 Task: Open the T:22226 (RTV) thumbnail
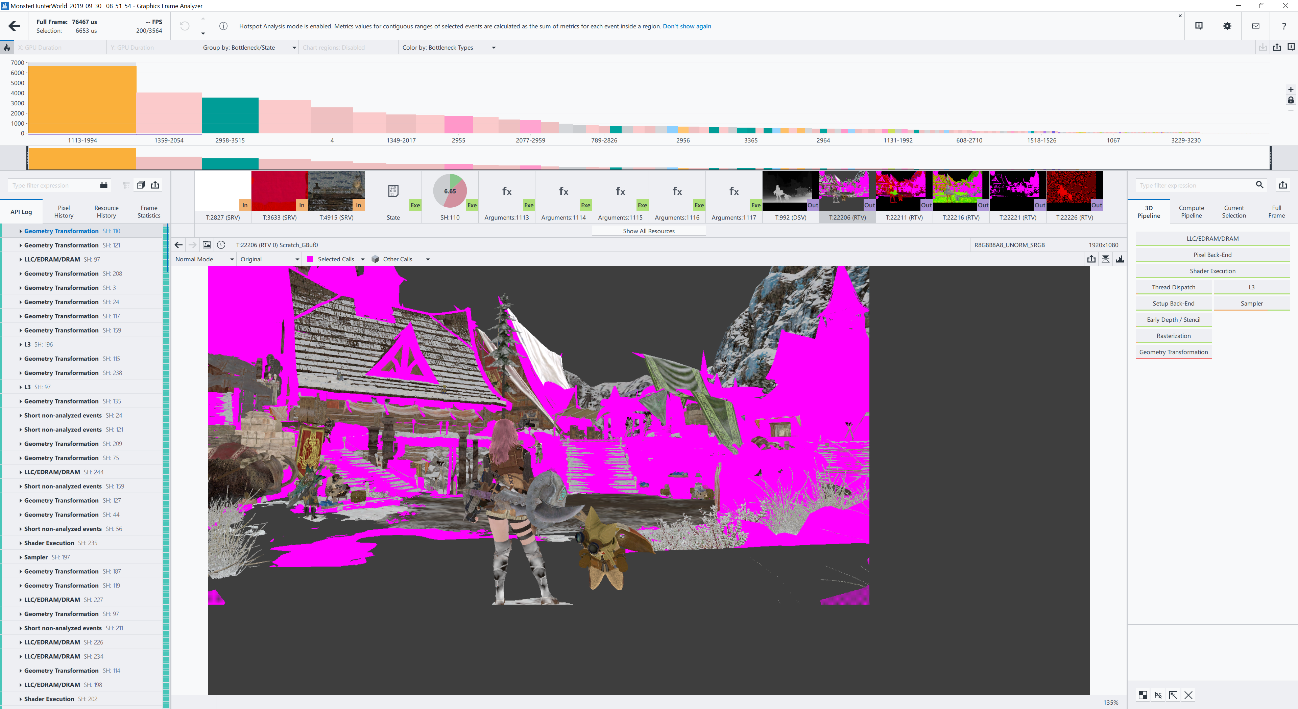(x=1075, y=191)
